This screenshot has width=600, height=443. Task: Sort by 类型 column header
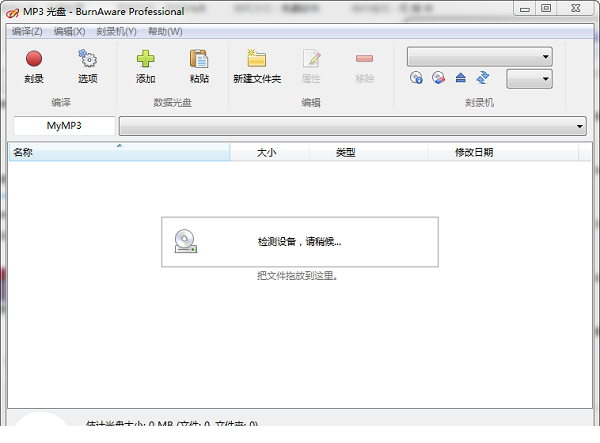click(368, 152)
